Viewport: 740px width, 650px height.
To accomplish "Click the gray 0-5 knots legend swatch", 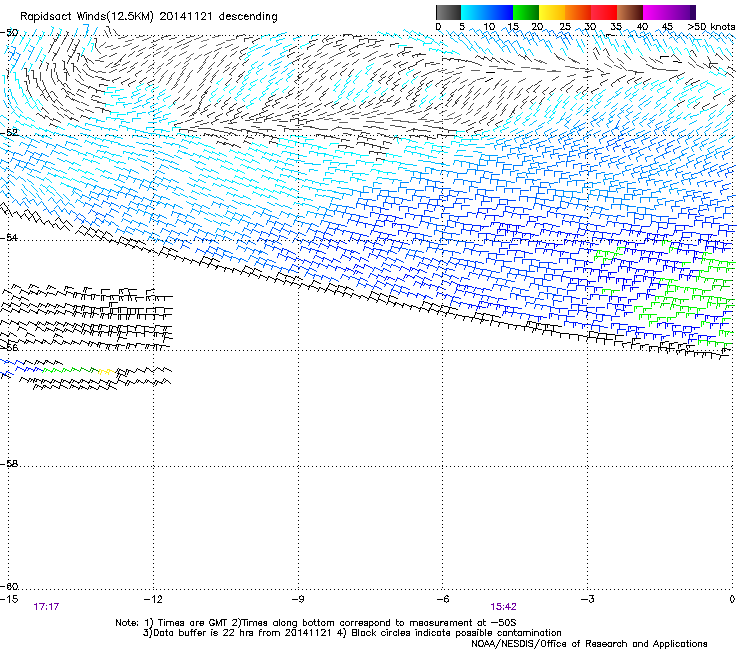I will point(448,12).
